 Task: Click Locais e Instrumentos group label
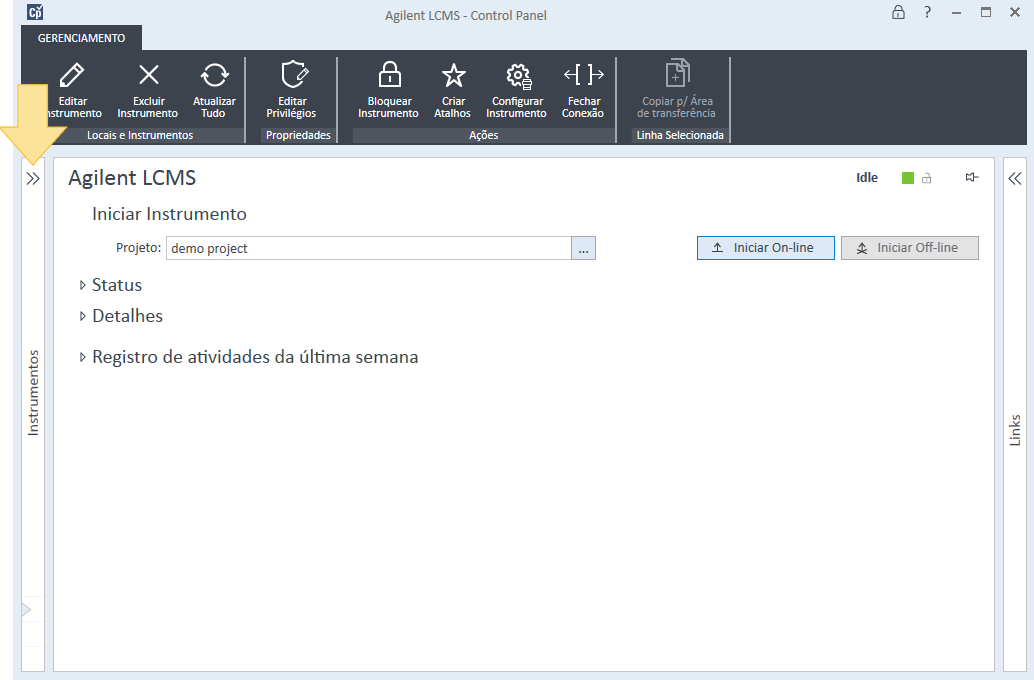(140, 135)
